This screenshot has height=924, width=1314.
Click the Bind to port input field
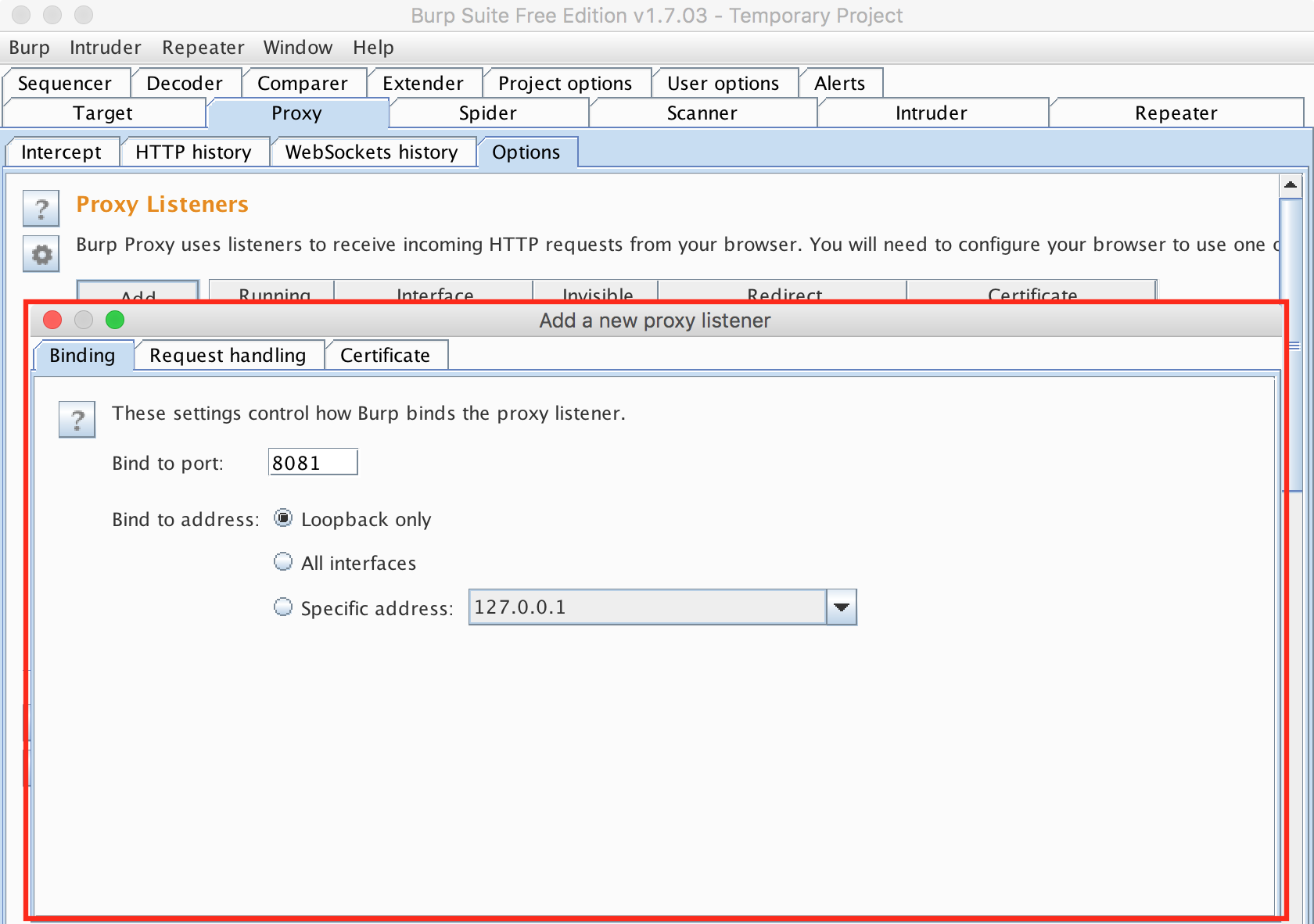312,463
